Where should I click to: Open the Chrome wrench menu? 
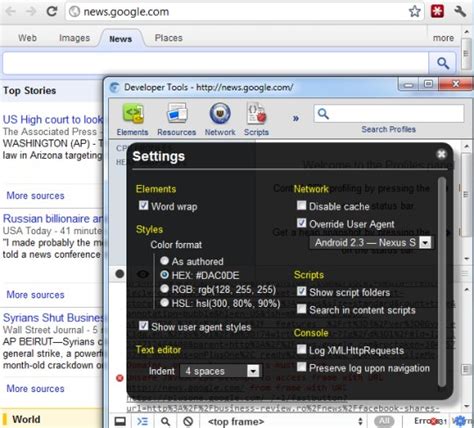(461, 12)
